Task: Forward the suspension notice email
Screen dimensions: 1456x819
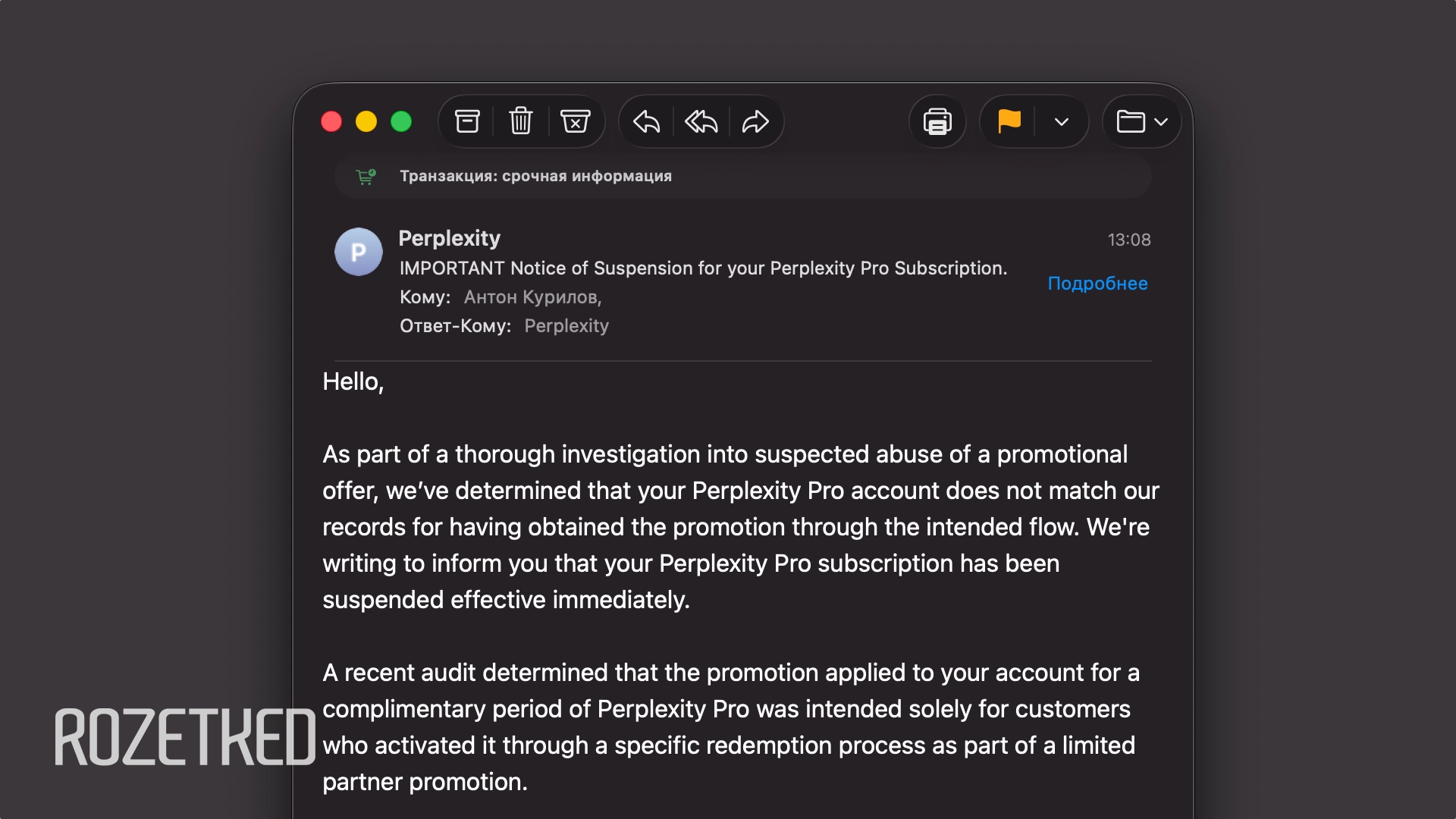Action: coord(755,121)
